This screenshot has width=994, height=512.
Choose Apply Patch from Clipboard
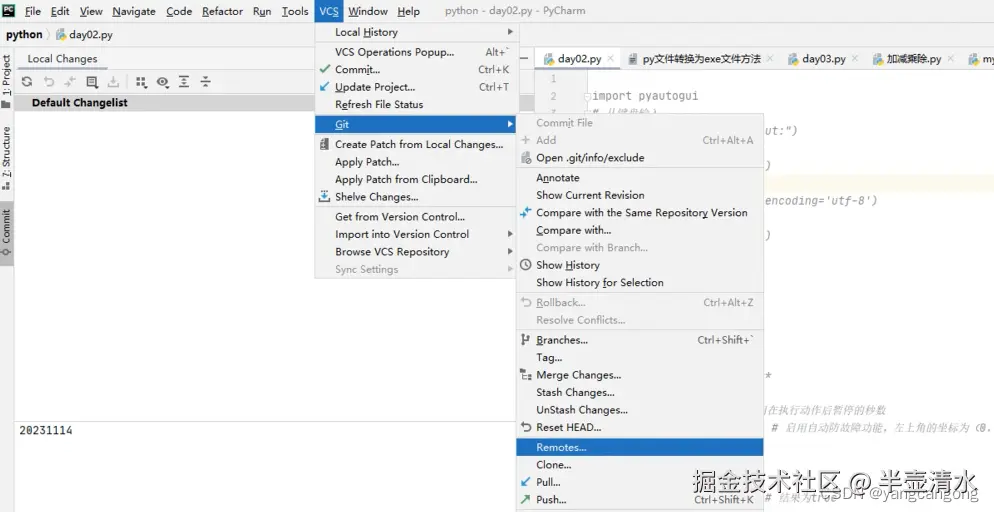click(416, 179)
